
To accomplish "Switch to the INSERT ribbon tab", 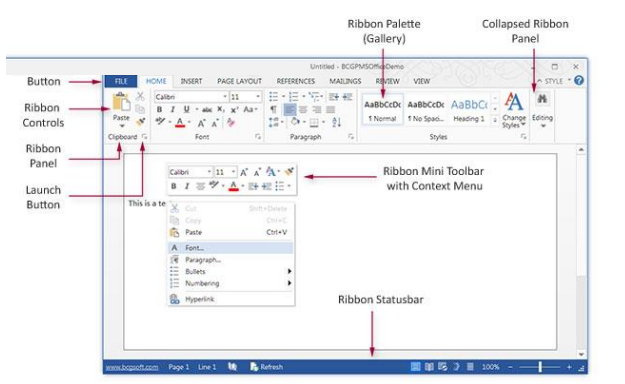I will [191, 81].
